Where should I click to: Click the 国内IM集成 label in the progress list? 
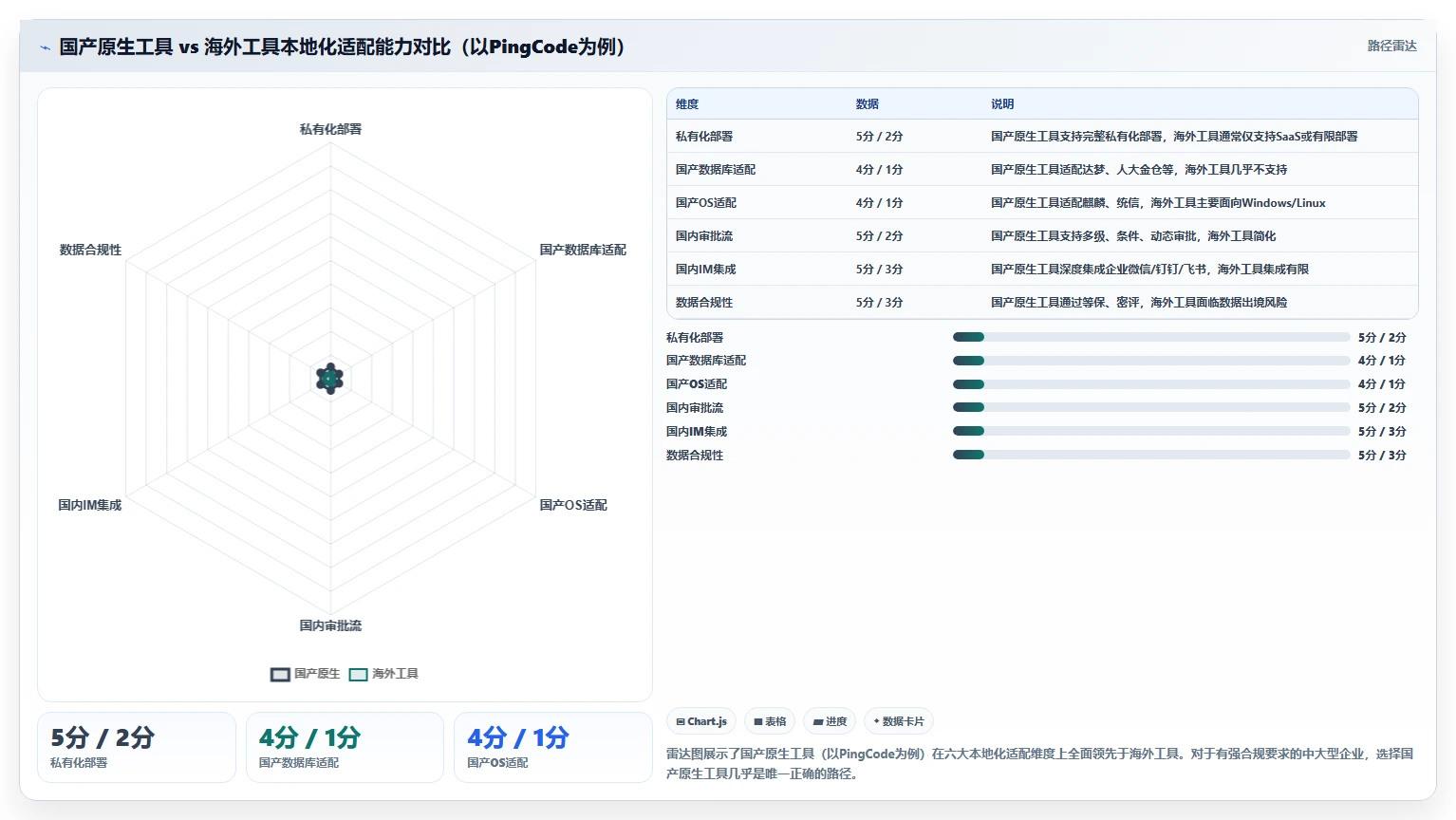[x=697, y=432]
